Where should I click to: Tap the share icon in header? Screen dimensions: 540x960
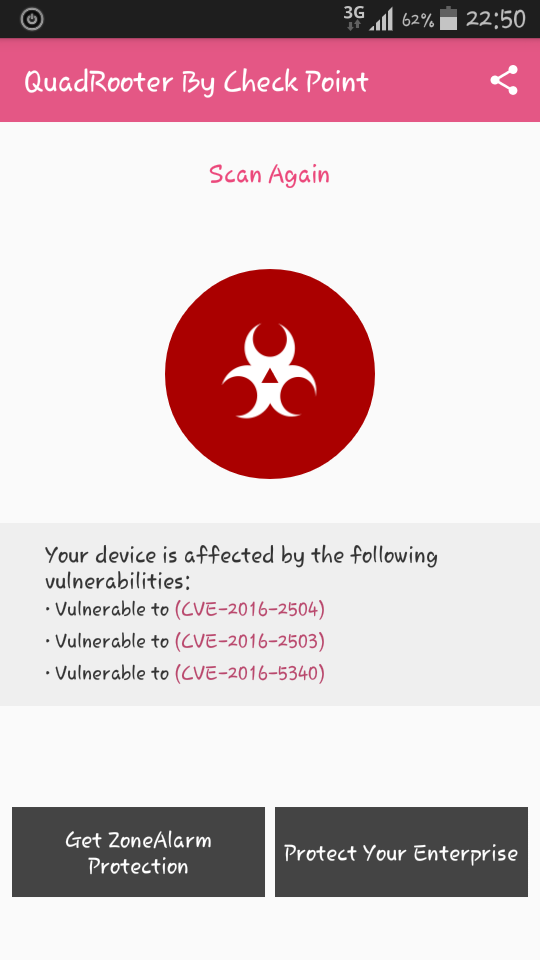504,80
